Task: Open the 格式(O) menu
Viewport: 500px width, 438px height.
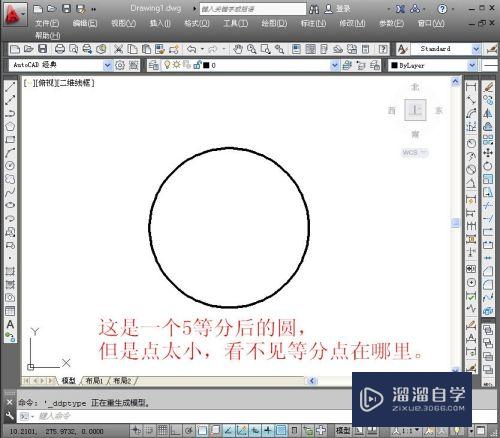Action: point(197,23)
